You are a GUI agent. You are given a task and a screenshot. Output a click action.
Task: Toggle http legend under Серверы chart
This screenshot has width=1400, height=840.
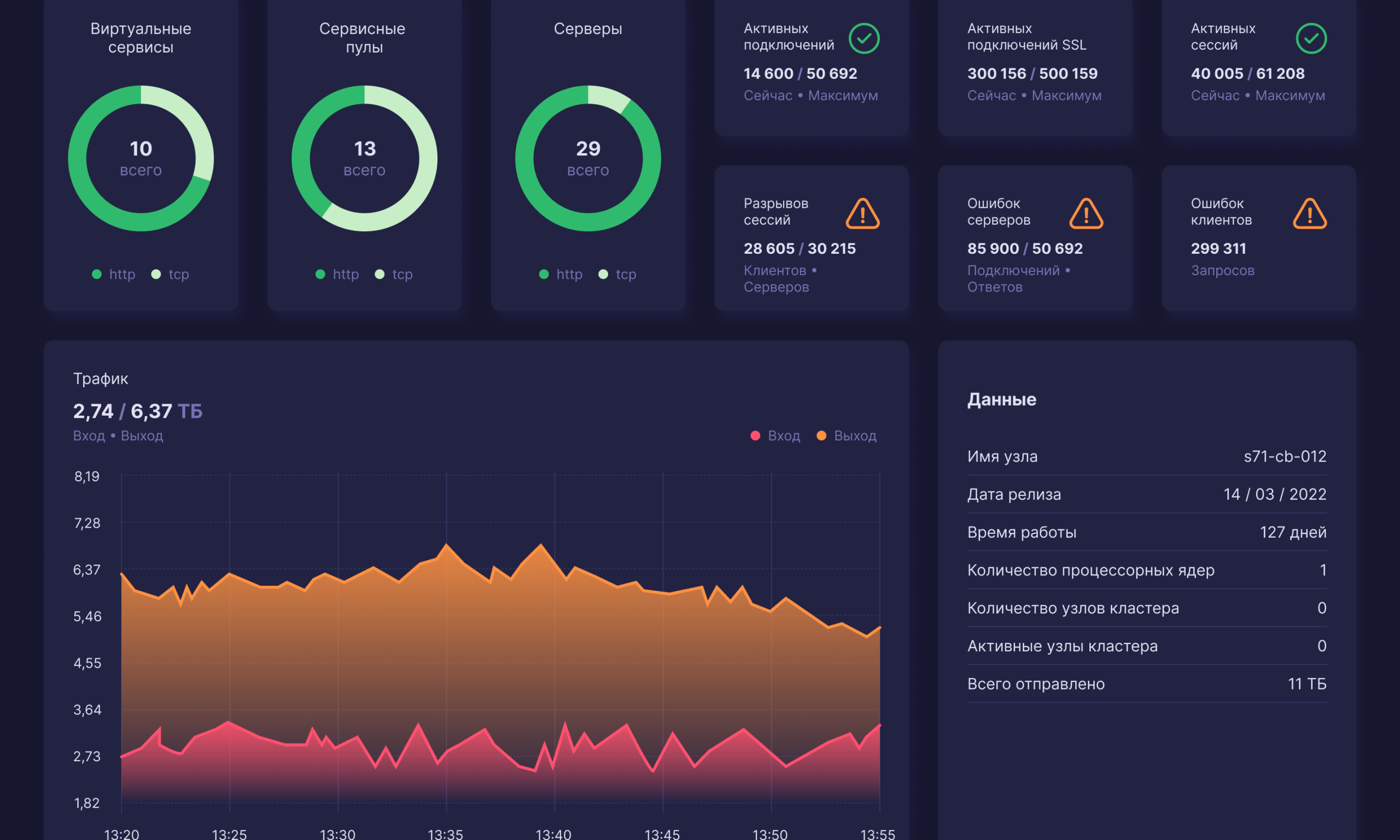point(561,275)
